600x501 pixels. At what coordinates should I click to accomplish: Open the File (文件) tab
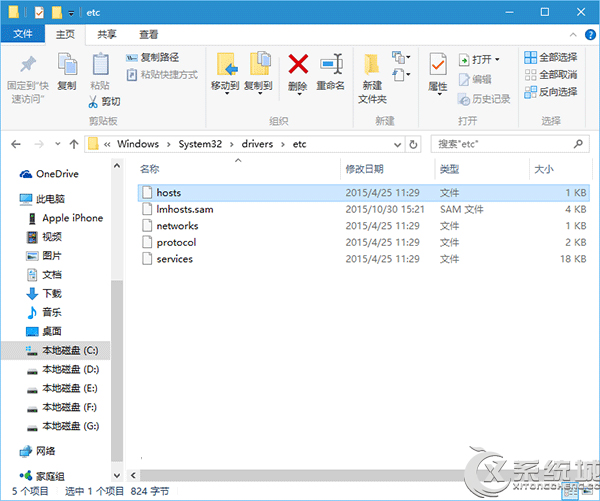click(x=23, y=34)
